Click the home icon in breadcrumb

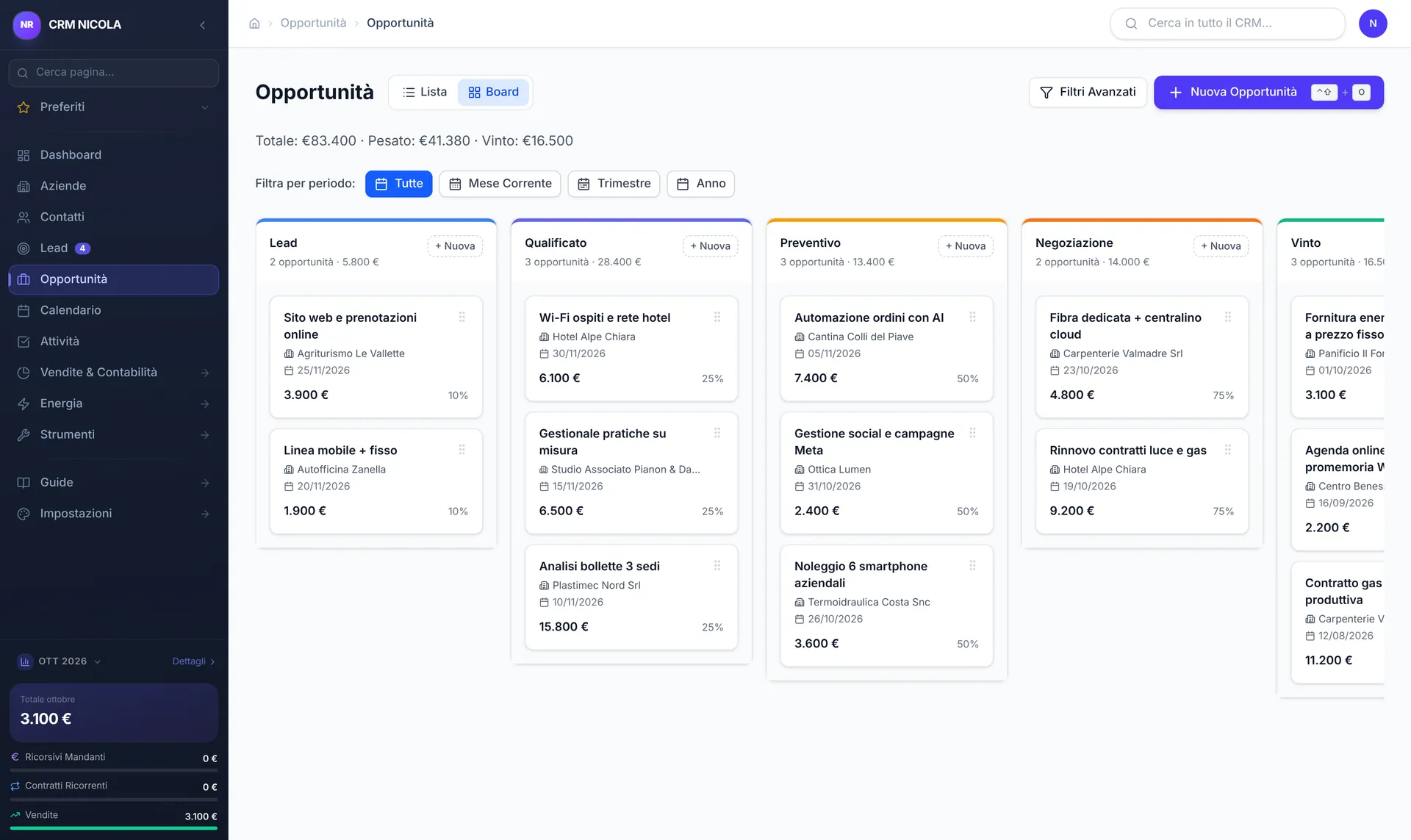254,24
